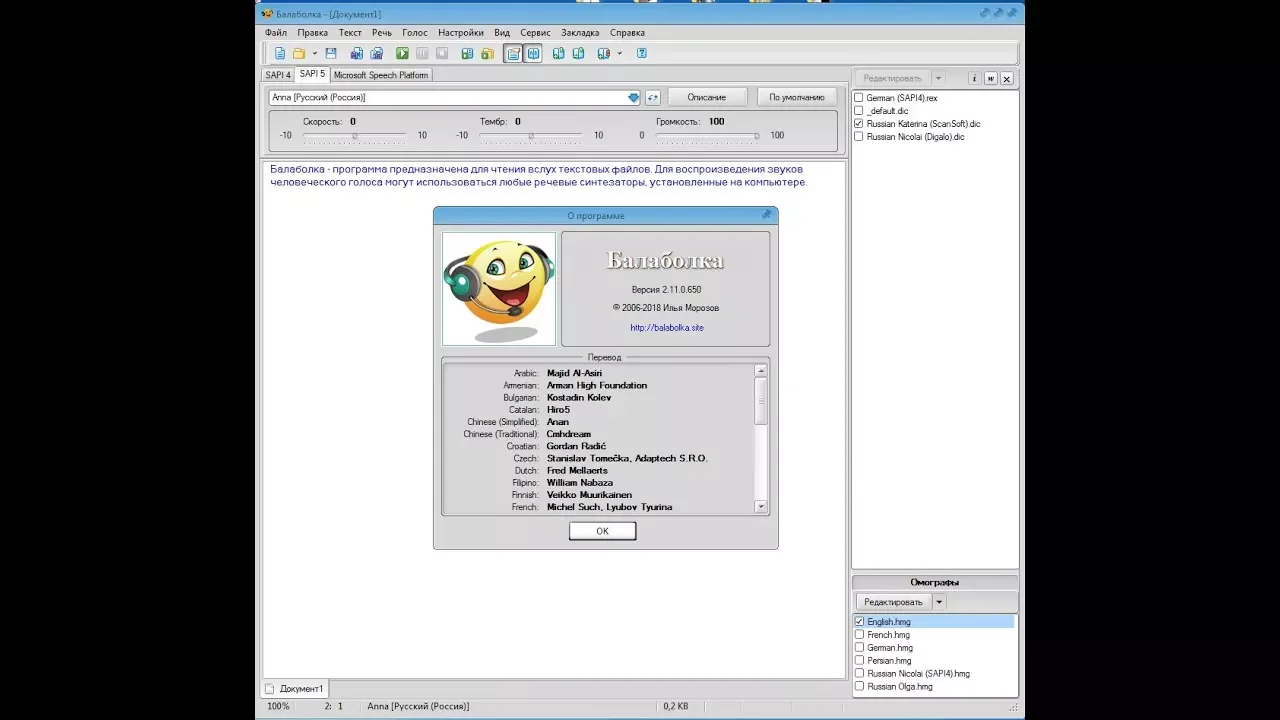Click the first green bookmark icon
The height and width of the screenshot is (720, 1280).
(558, 54)
